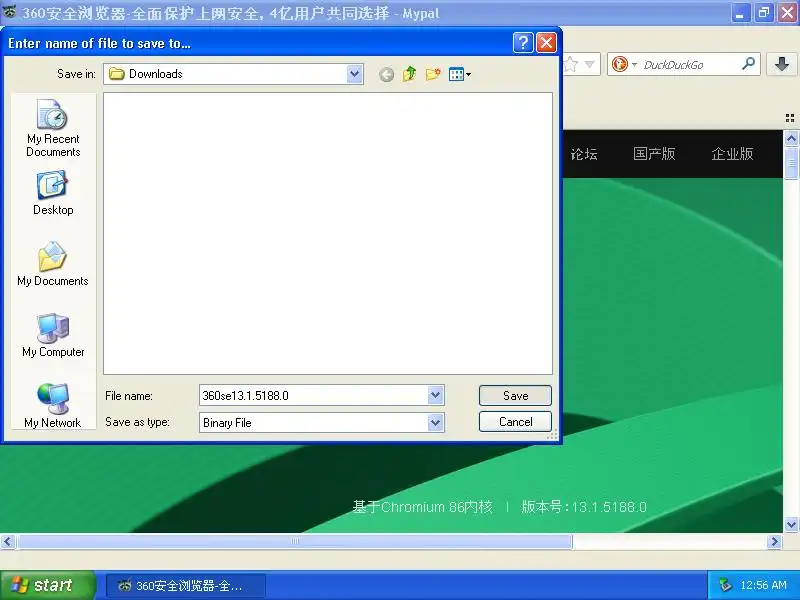The height and width of the screenshot is (600, 800).
Task: Open the 论坛 page menu item
Action: pos(584,154)
